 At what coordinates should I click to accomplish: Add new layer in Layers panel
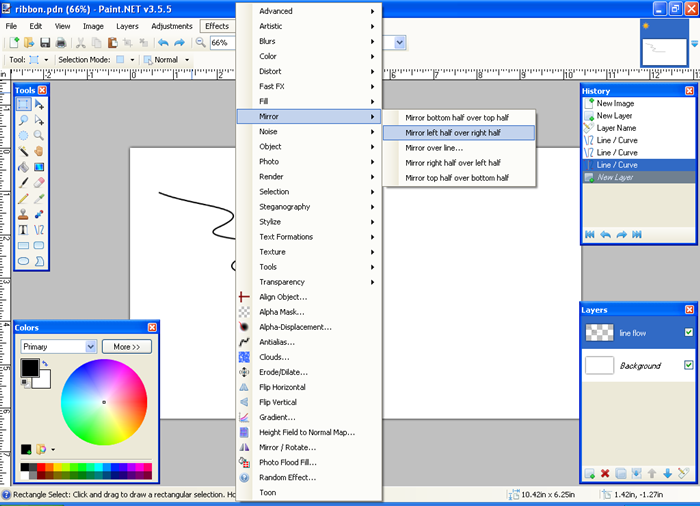point(589,473)
